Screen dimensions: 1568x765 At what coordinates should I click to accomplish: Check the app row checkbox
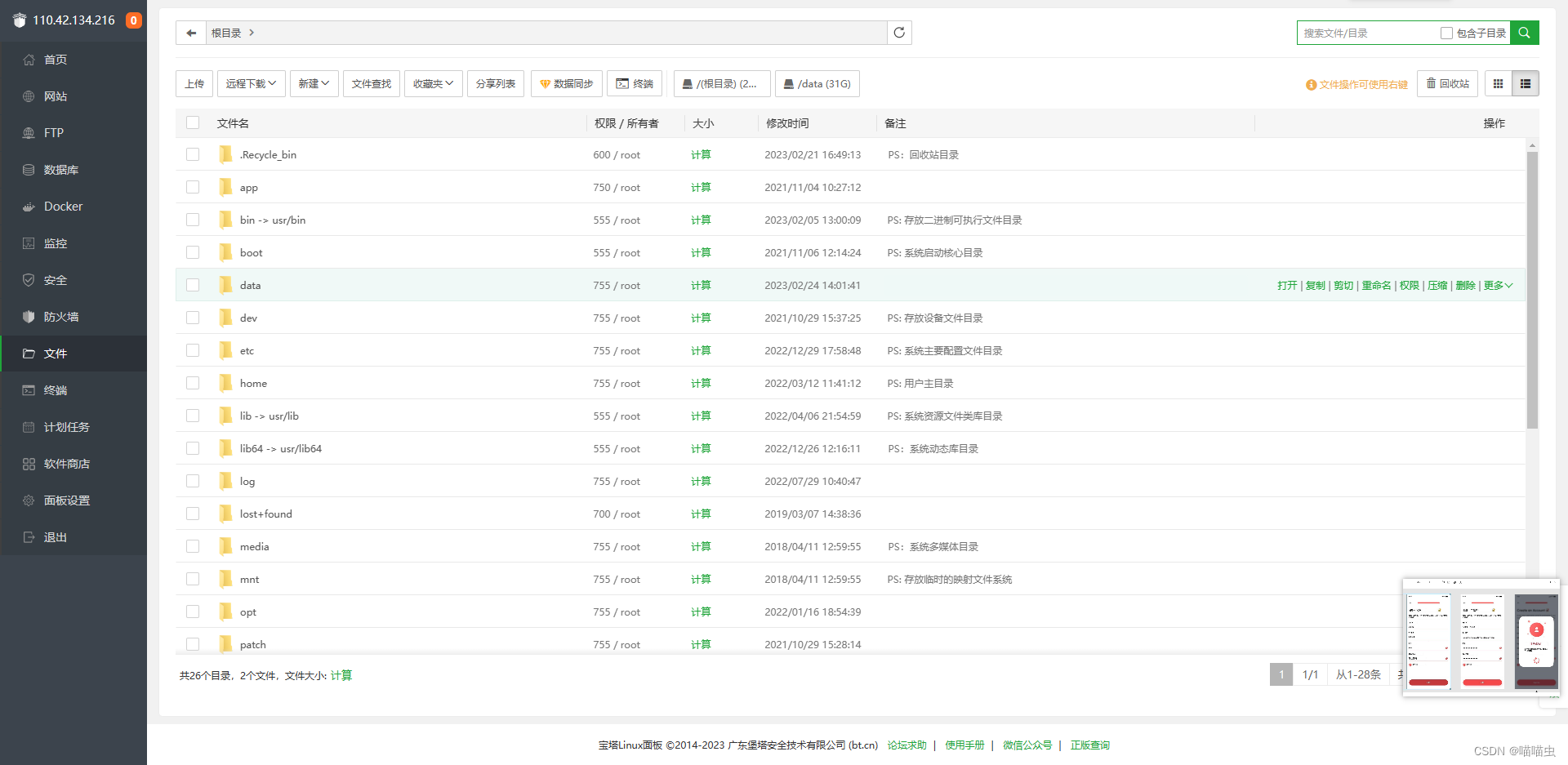click(193, 187)
